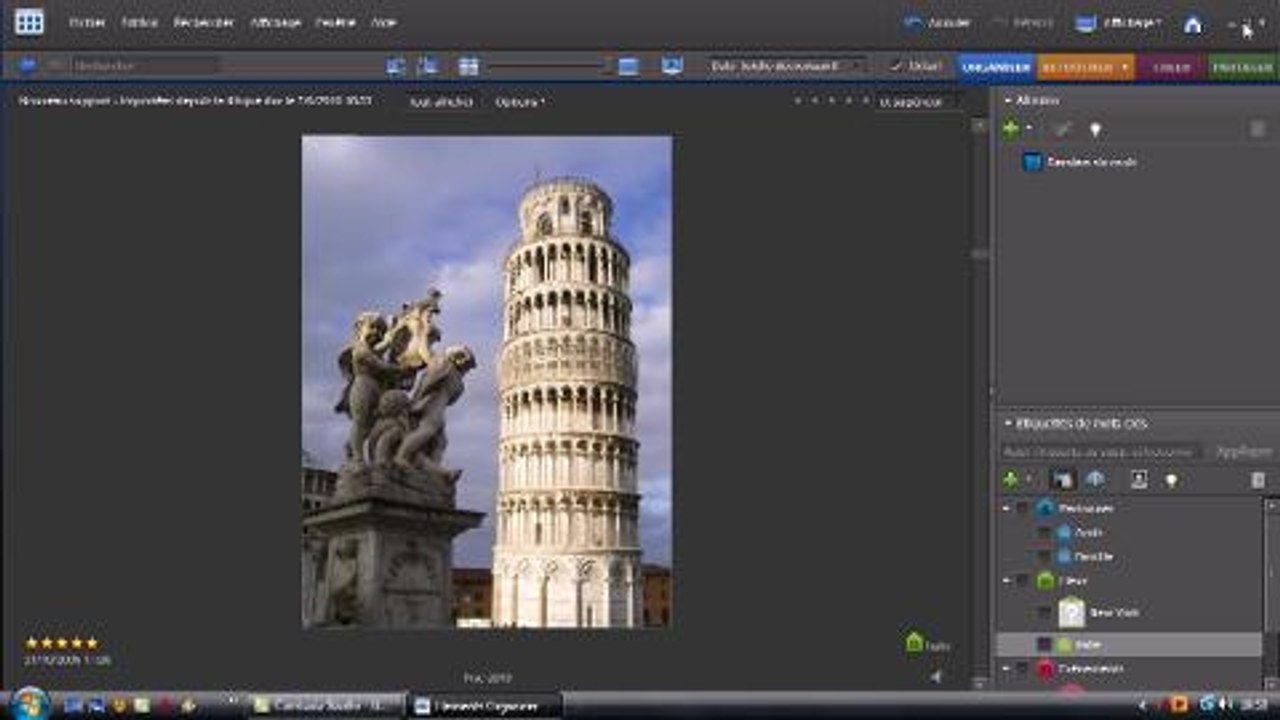The width and height of the screenshot is (1280, 720).
Task: Switch to the purple CRÉER tab
Action: coord(1171,67)
